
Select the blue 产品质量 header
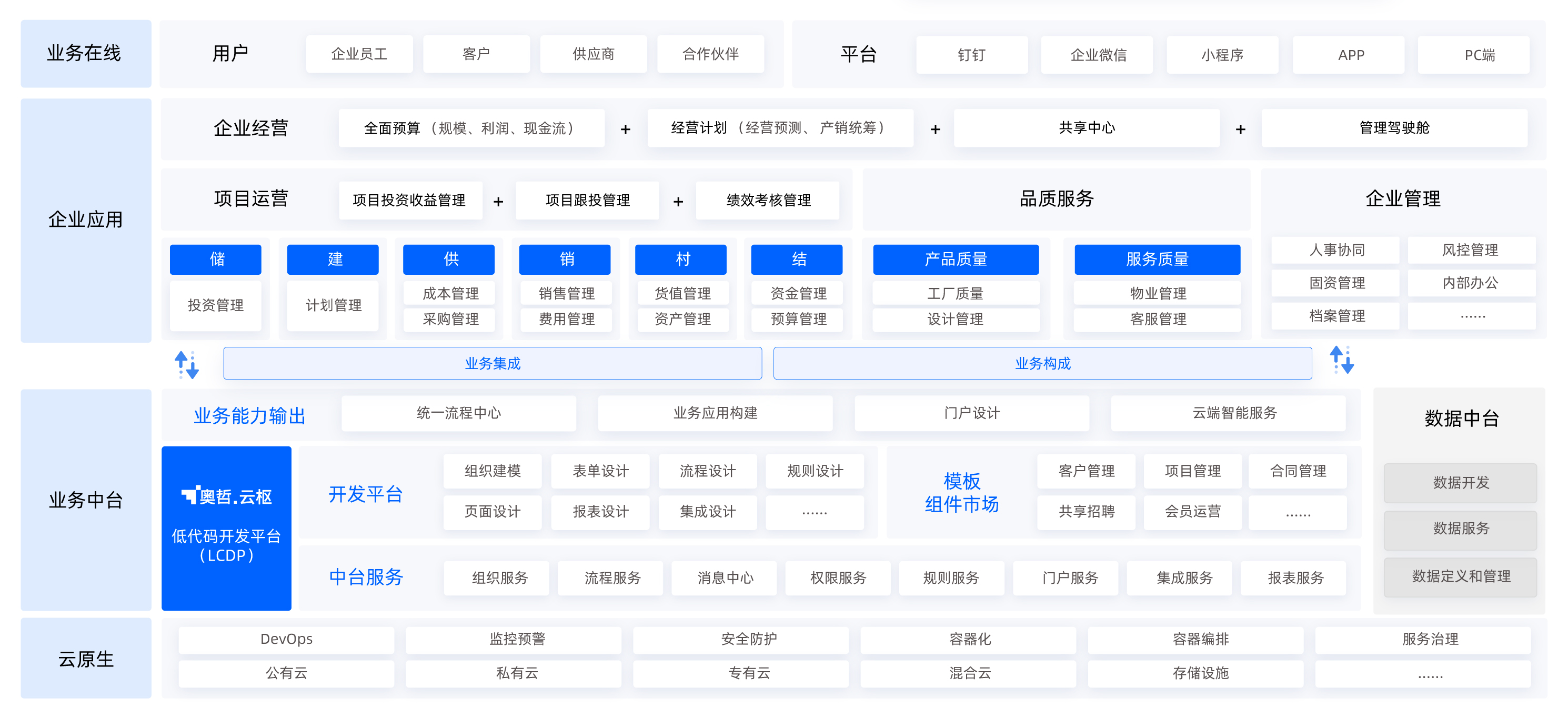point(956,260)
